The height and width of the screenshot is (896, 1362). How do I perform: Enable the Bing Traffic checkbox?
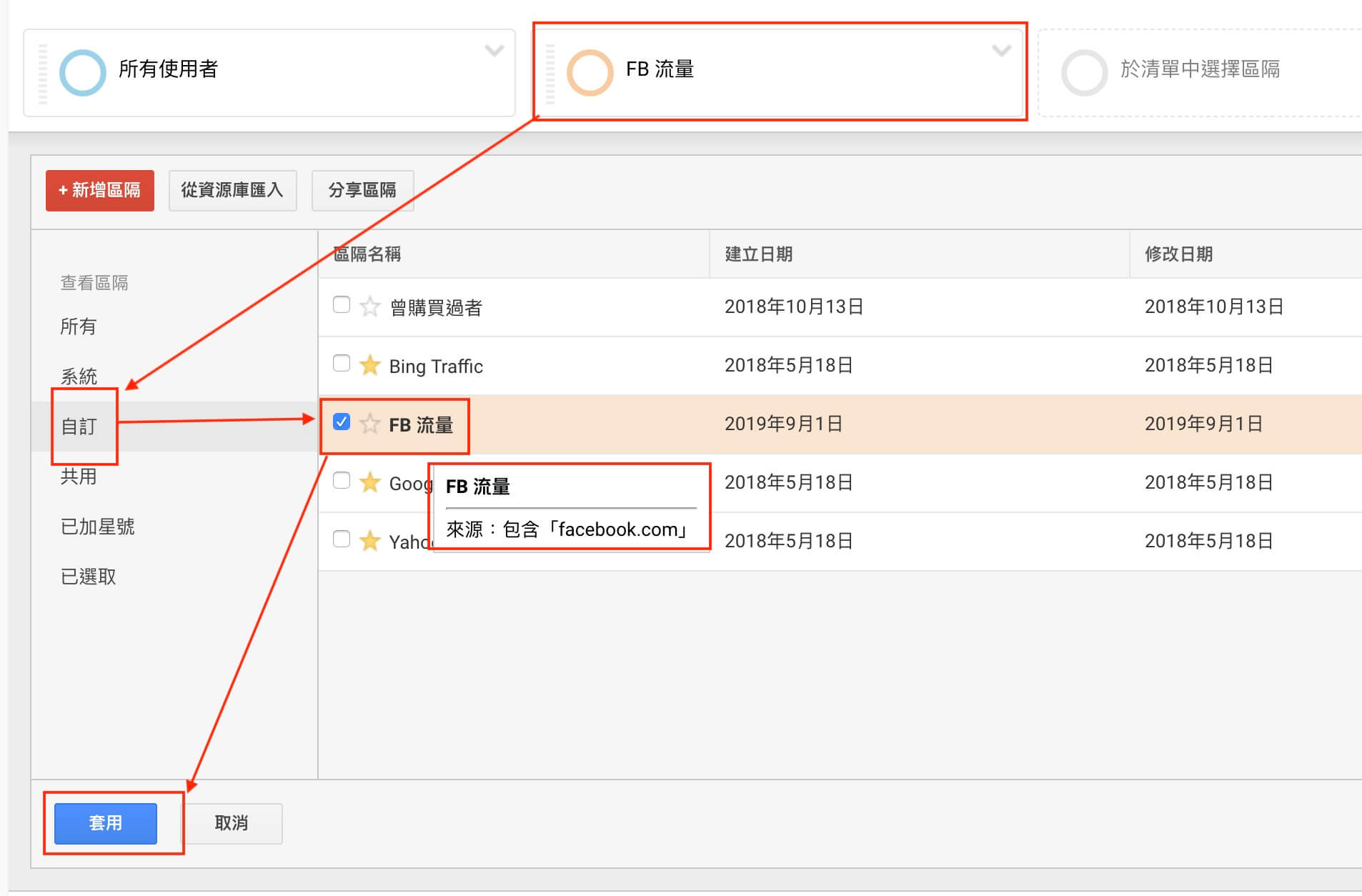click(x=342, y=364)
